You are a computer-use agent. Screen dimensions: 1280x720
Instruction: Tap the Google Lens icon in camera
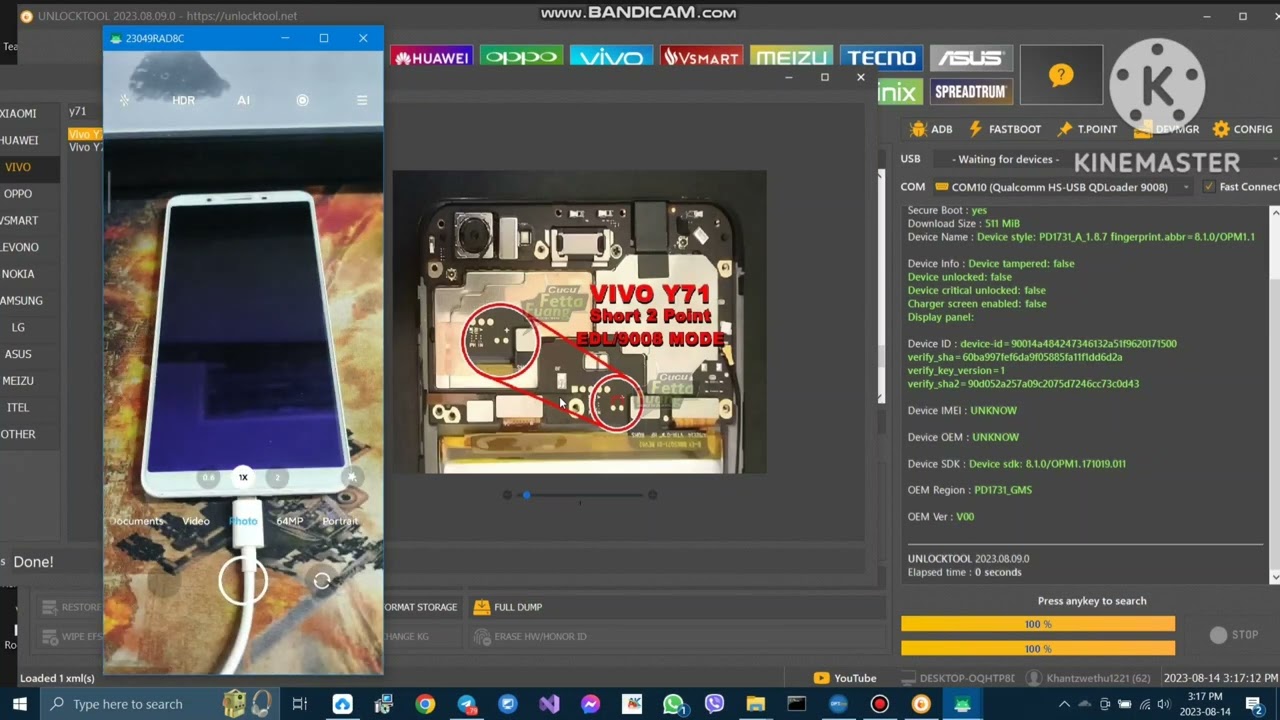tap(302, 100)
